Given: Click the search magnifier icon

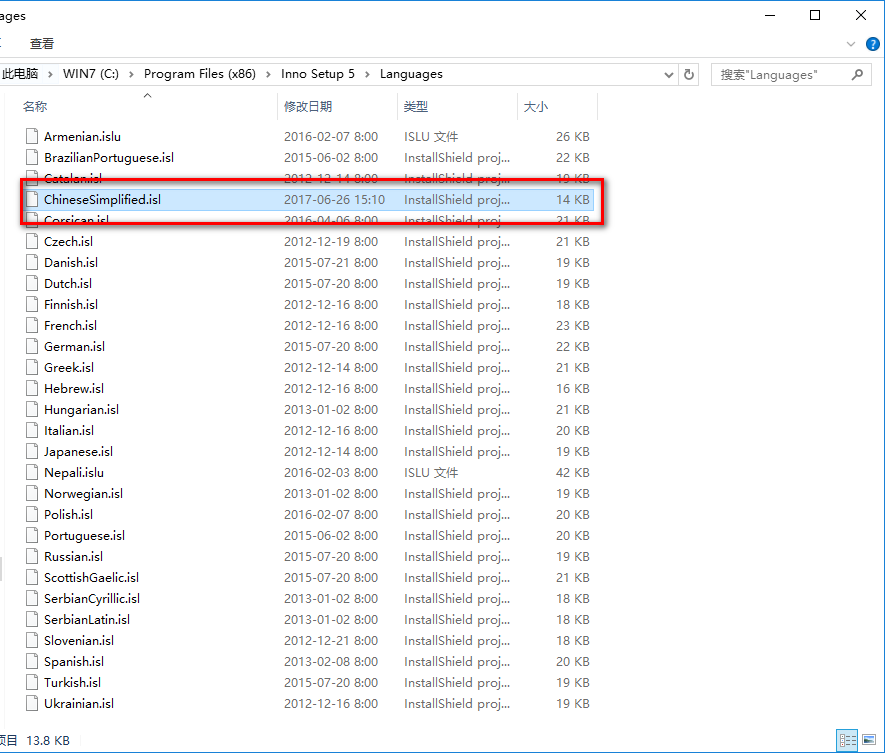Looking at the screenshot, I should point(857,75).
